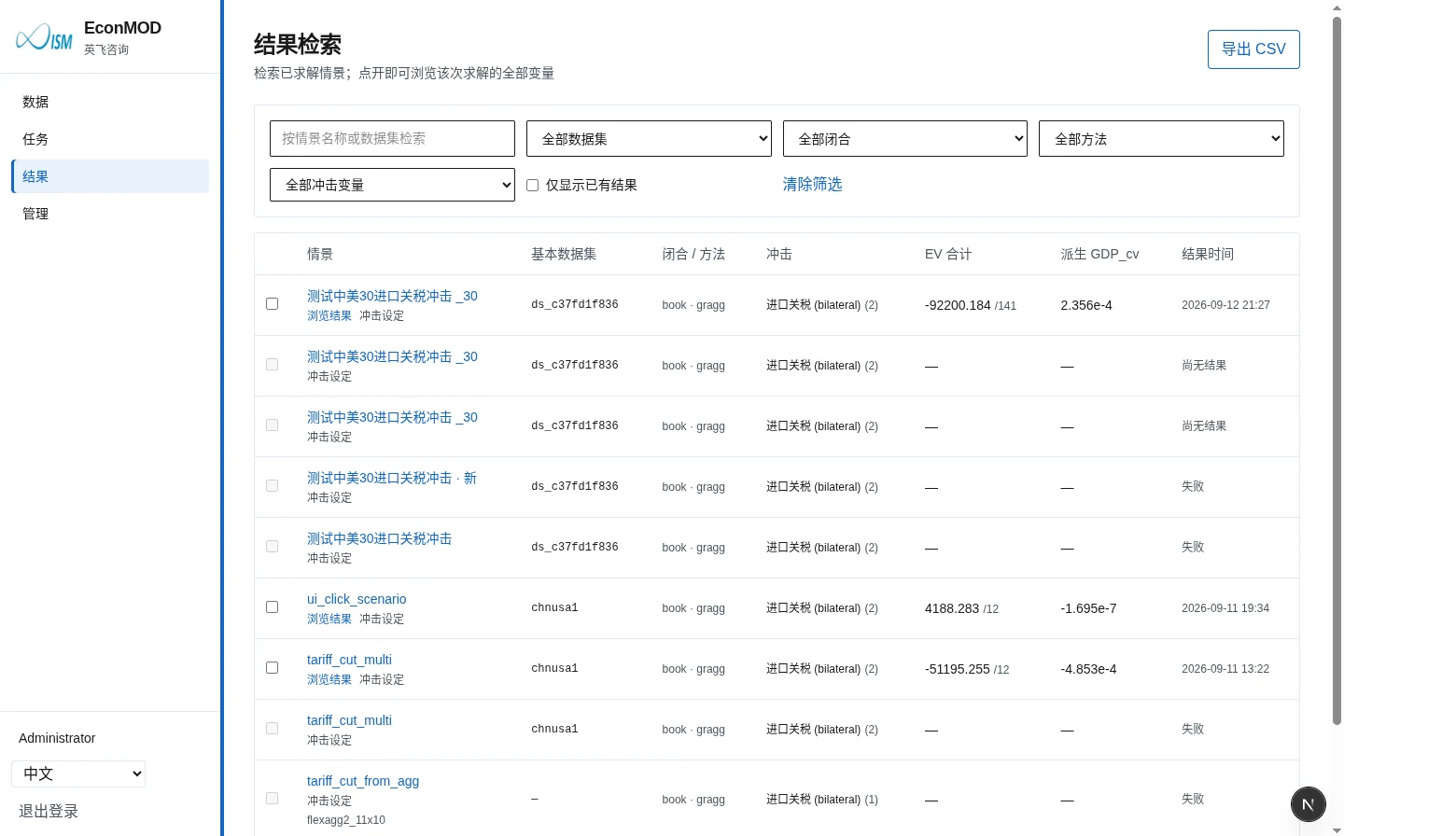The width and height of the screenshot is (1456, 836).
Task: Toggle 仅显示已有结果 checkbox
Action: 532,185
